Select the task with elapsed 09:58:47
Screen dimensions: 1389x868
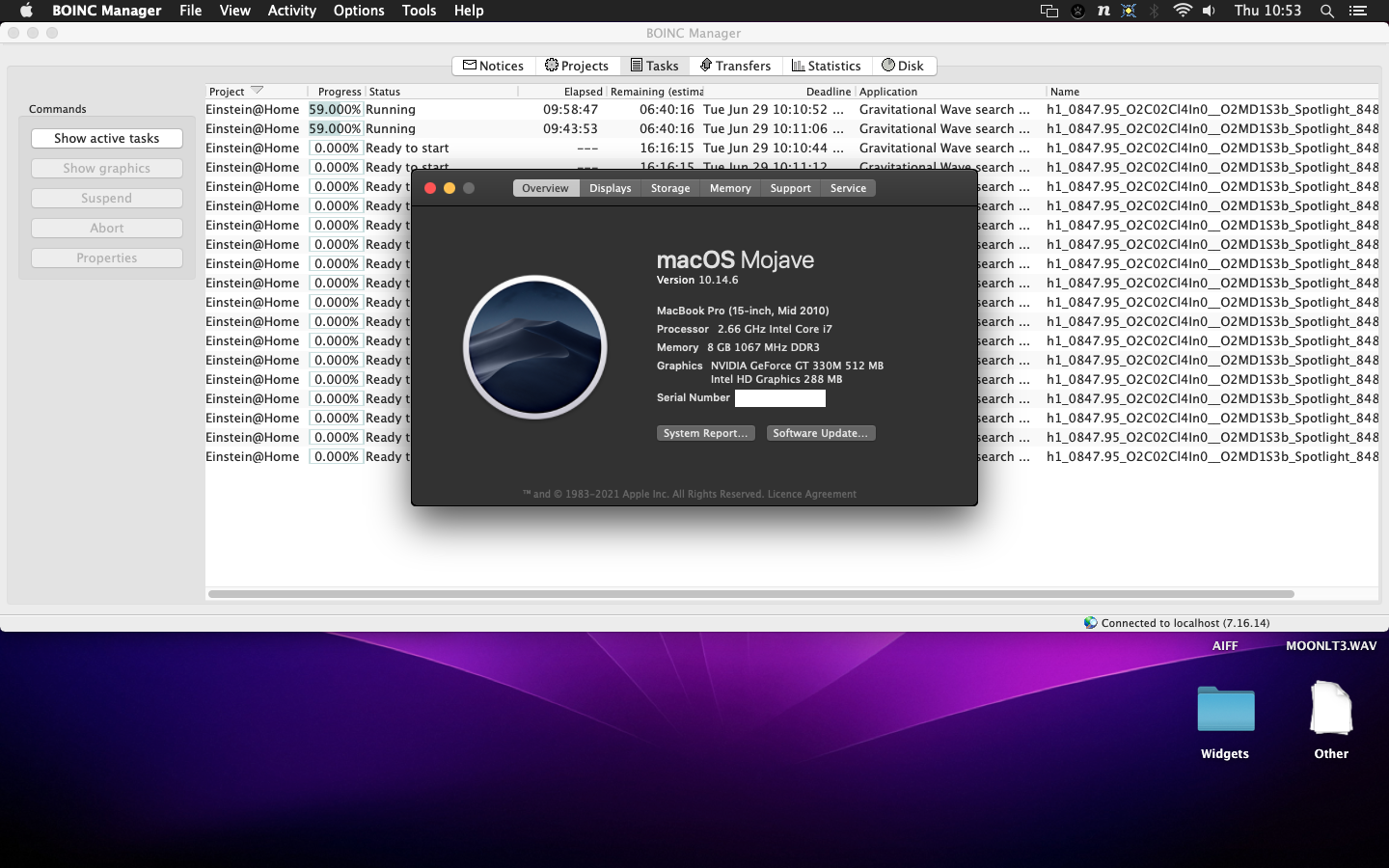click(792, 109)
